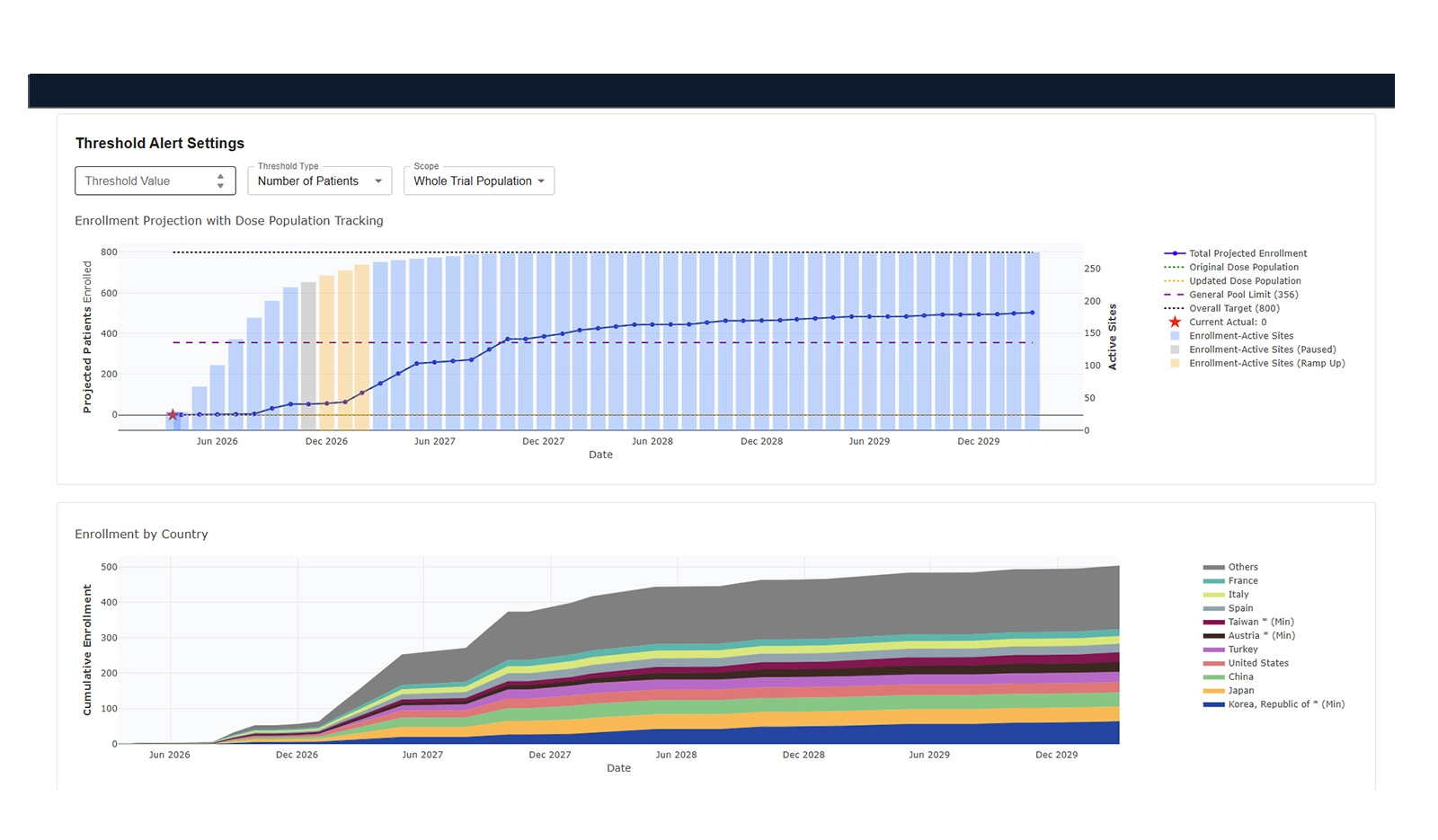Toggle Total Projected Enrollment legend entry
Image resolution: width=1438 pixels, height=840 pixels.
[x=1247, y=253]
